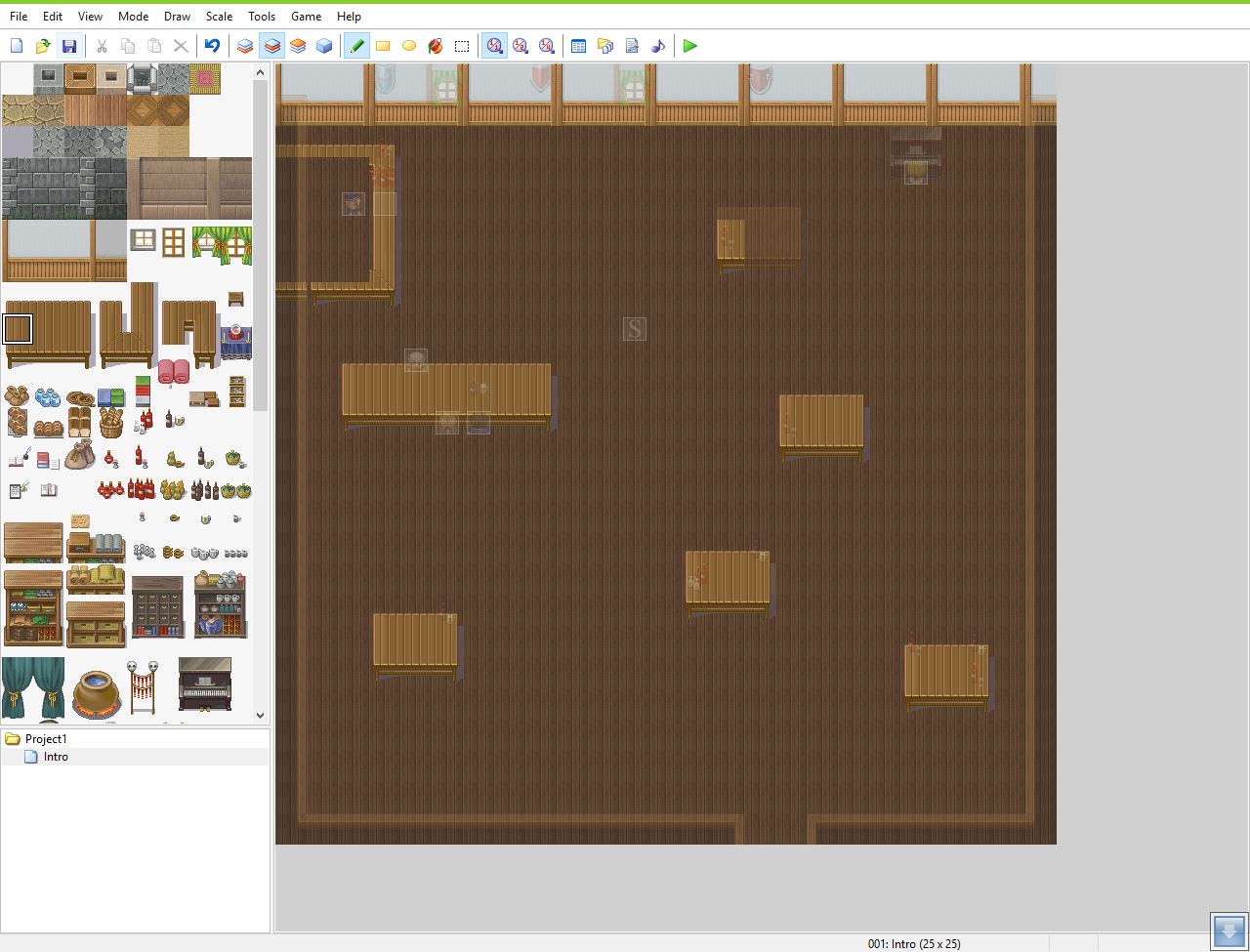Select the Ellipse drawing tool
1250x952 pixels.
click(409, 46)
